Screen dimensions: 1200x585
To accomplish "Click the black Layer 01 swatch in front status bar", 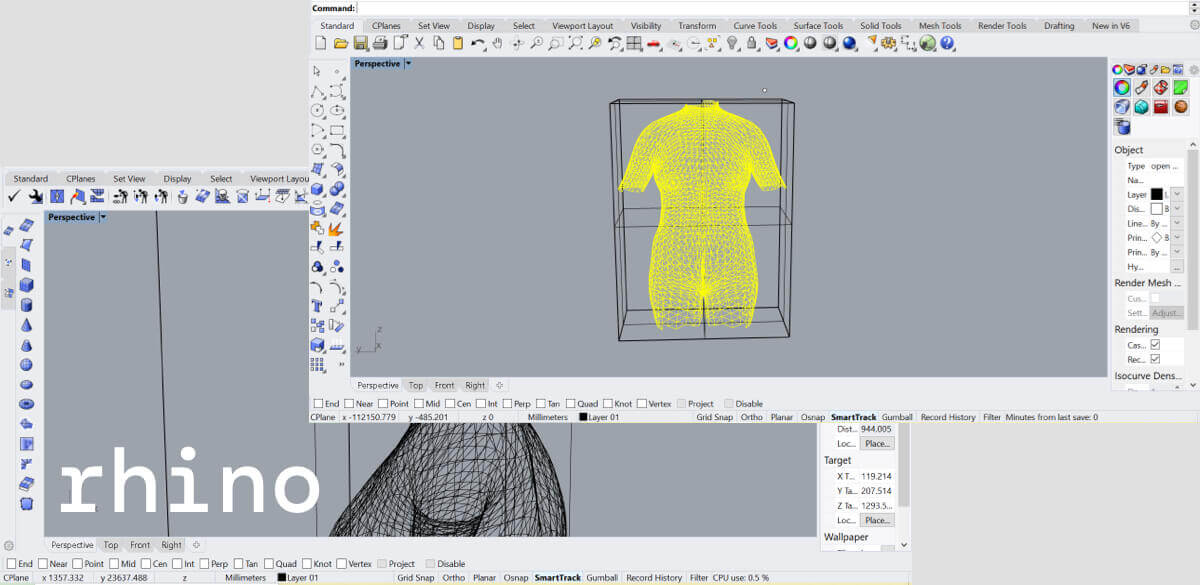I will click(583, 417).
